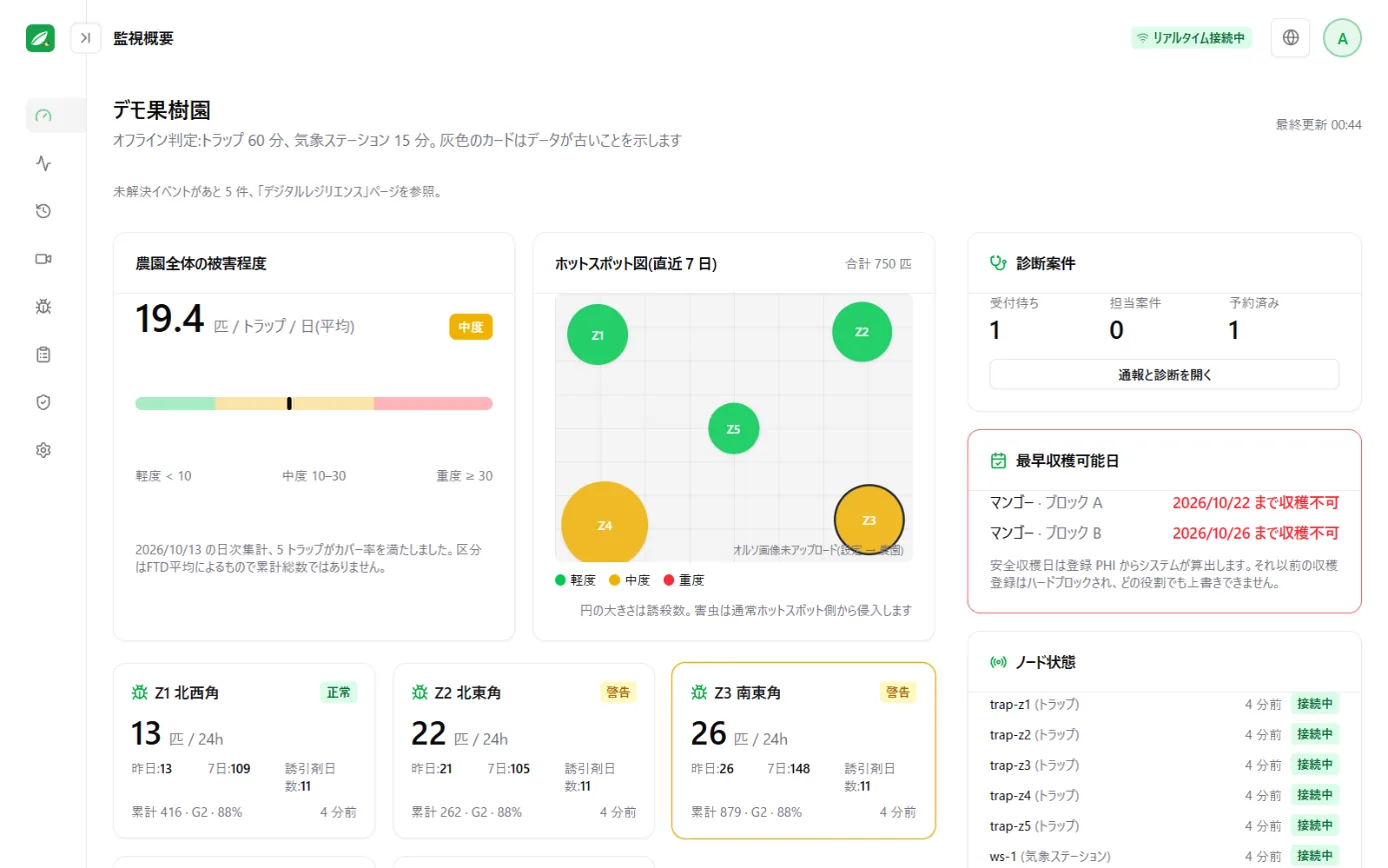Open the Z2 北東角 trap card

tap(524, 750)
